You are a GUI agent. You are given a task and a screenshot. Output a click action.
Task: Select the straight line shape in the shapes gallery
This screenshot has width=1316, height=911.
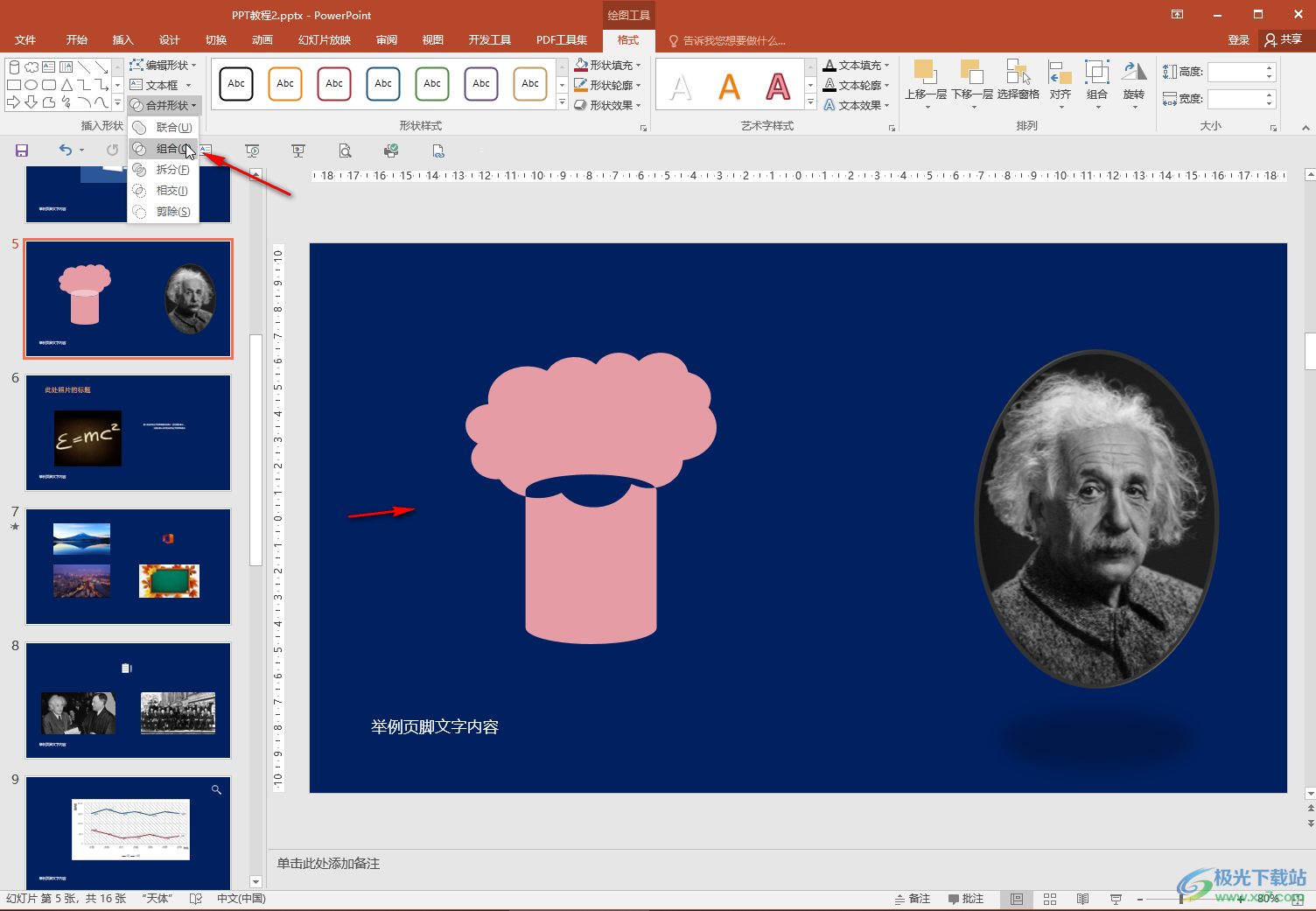(84, 67)
